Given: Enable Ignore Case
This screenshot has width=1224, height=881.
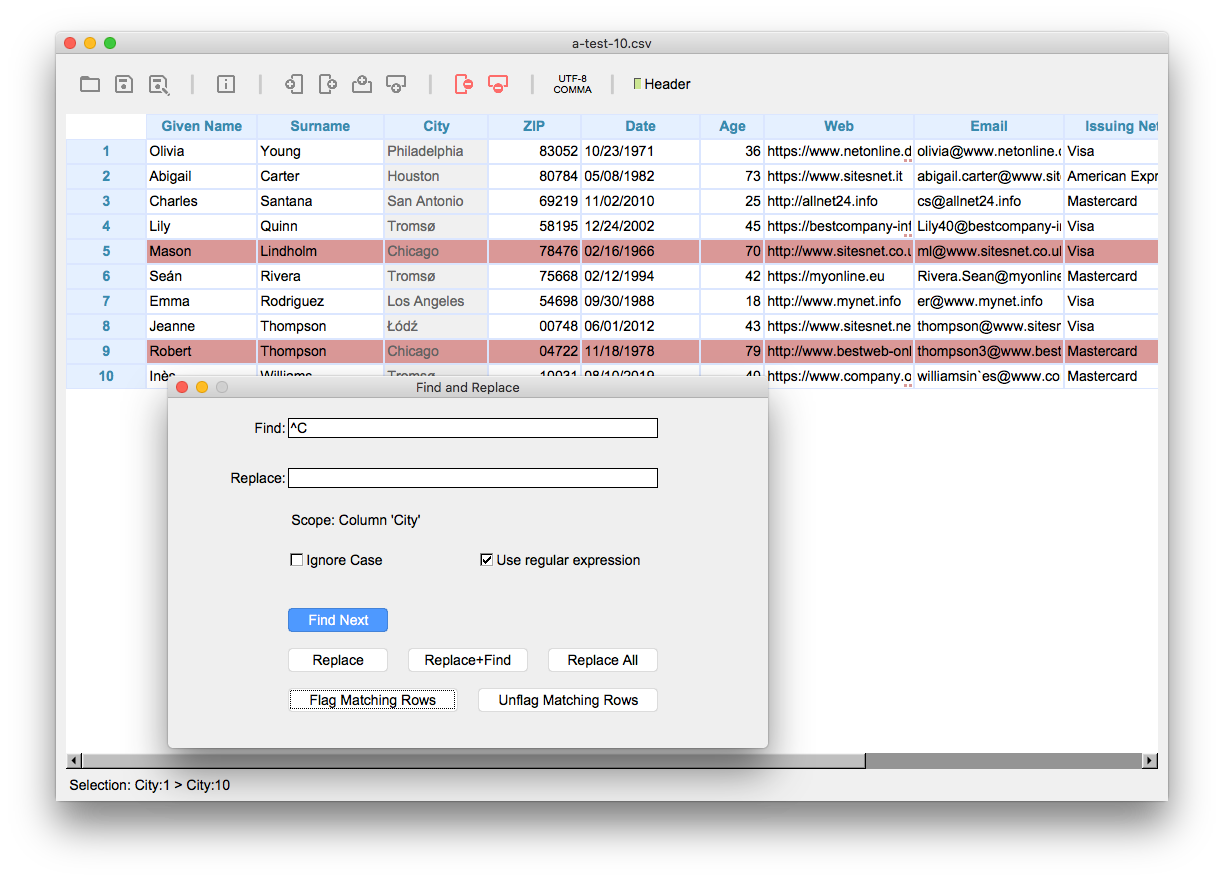Looking at the screenshot, I should coord(297,560).
